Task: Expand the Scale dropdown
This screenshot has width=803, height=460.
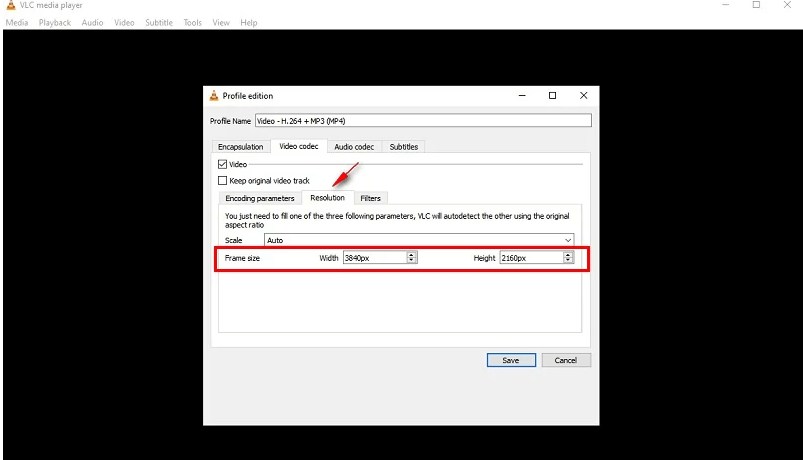Action: click(x=419, y=240)
